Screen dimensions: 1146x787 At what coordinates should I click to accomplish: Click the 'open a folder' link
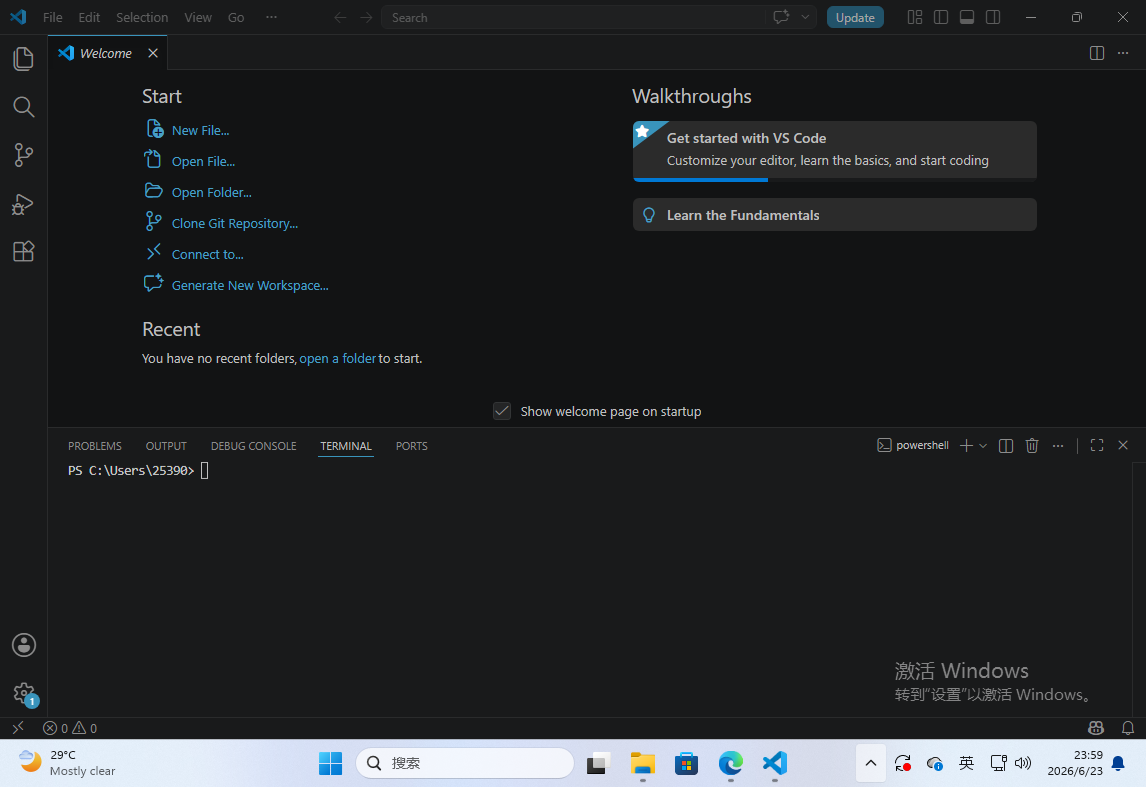337,359
